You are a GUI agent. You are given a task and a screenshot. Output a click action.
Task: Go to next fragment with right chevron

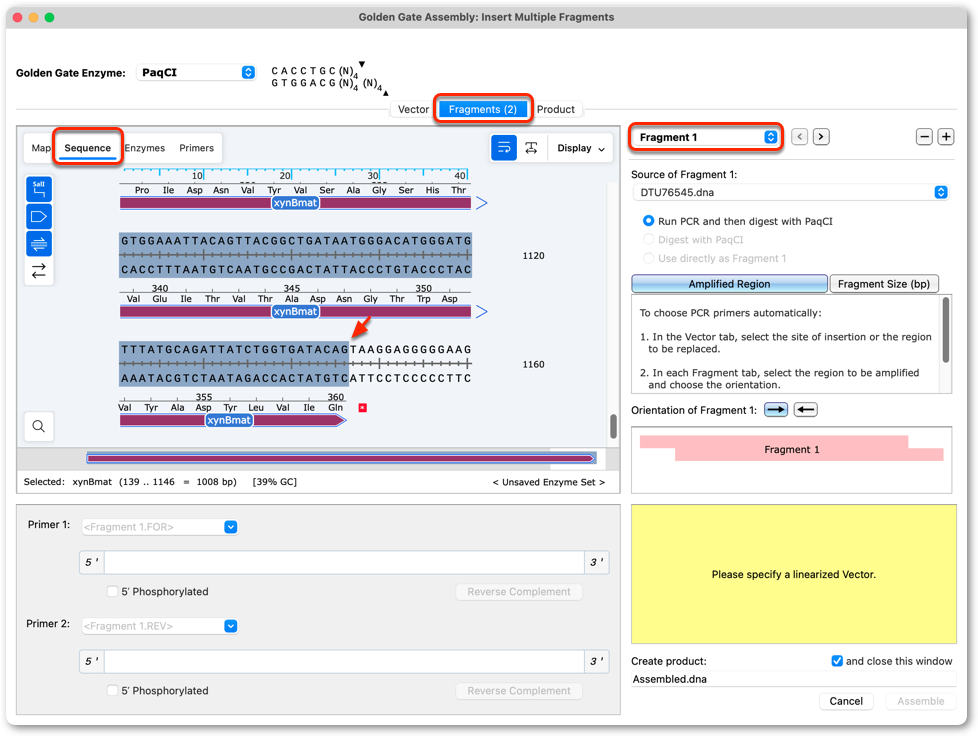coord(821,137)
